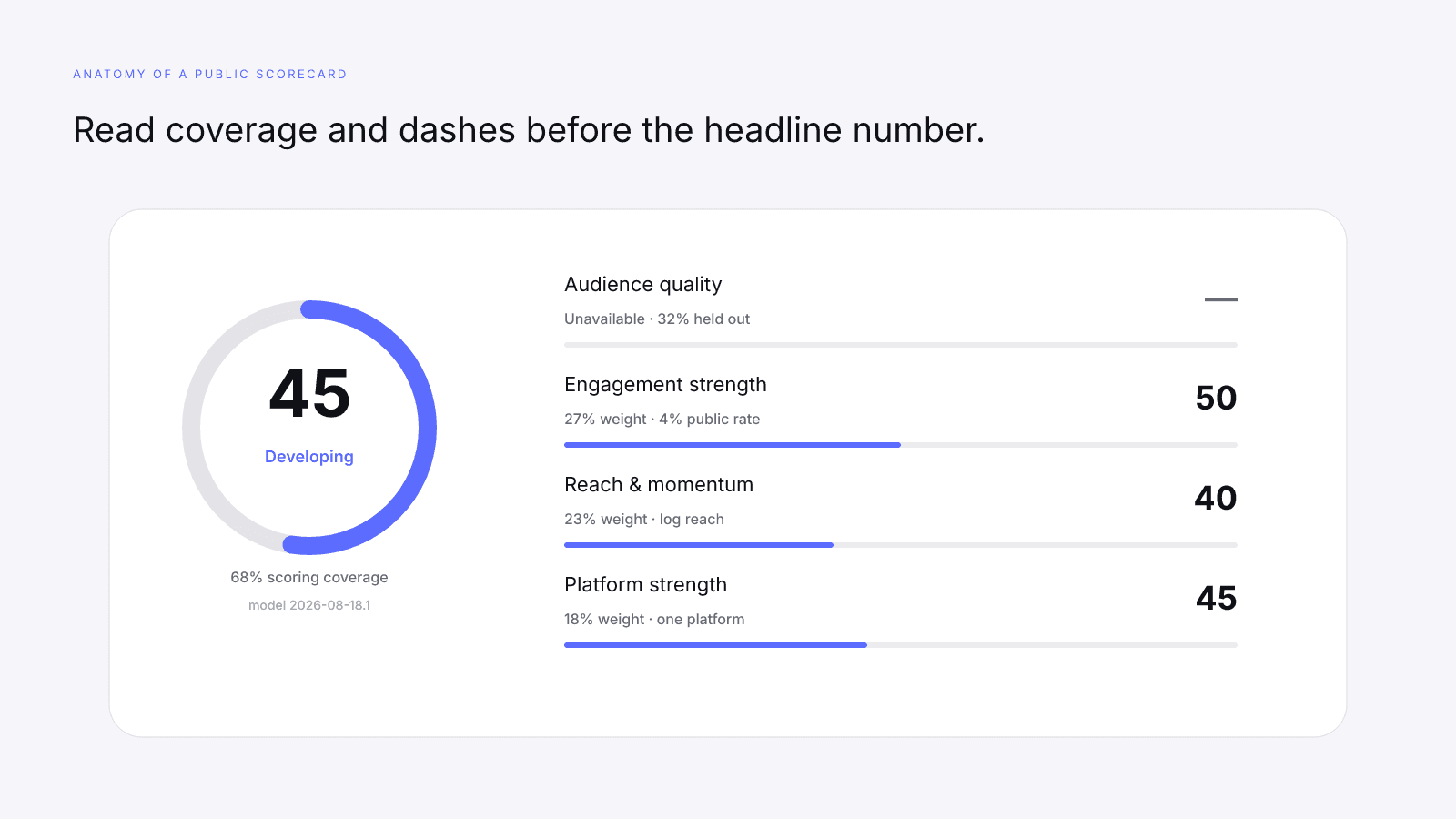This screenshot has height=819, width=1456.
Task: Click the Engagement strength progress bar
Action: click(x=901, y=445)
